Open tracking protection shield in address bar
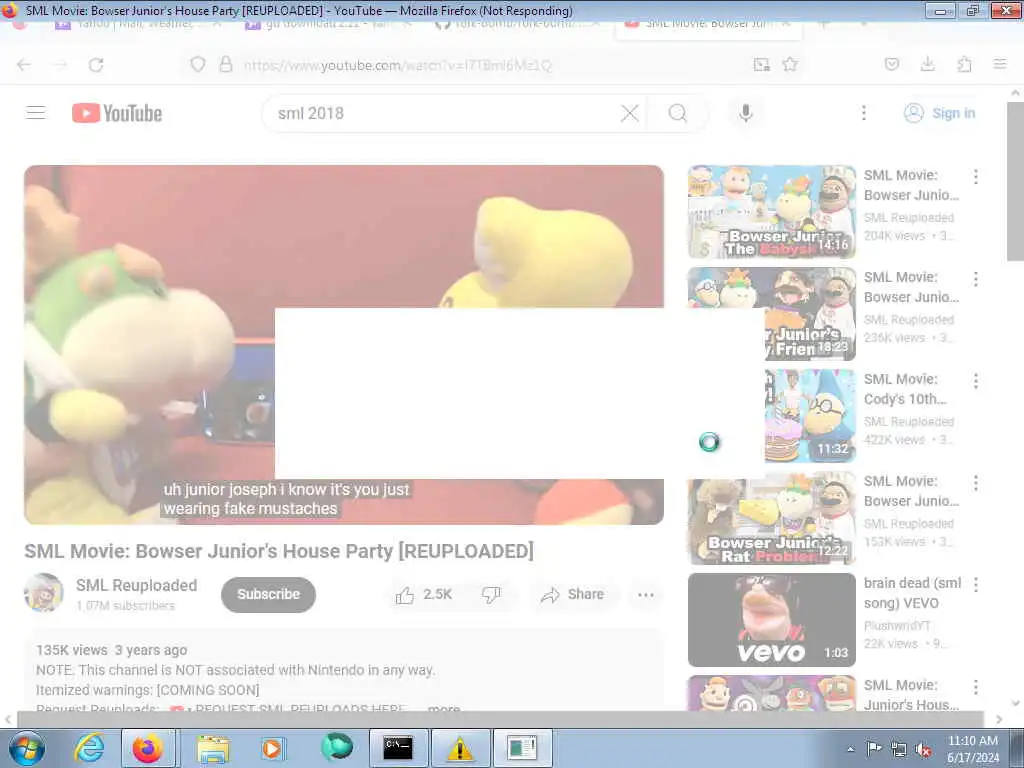1024x768 pixels. 198,64
